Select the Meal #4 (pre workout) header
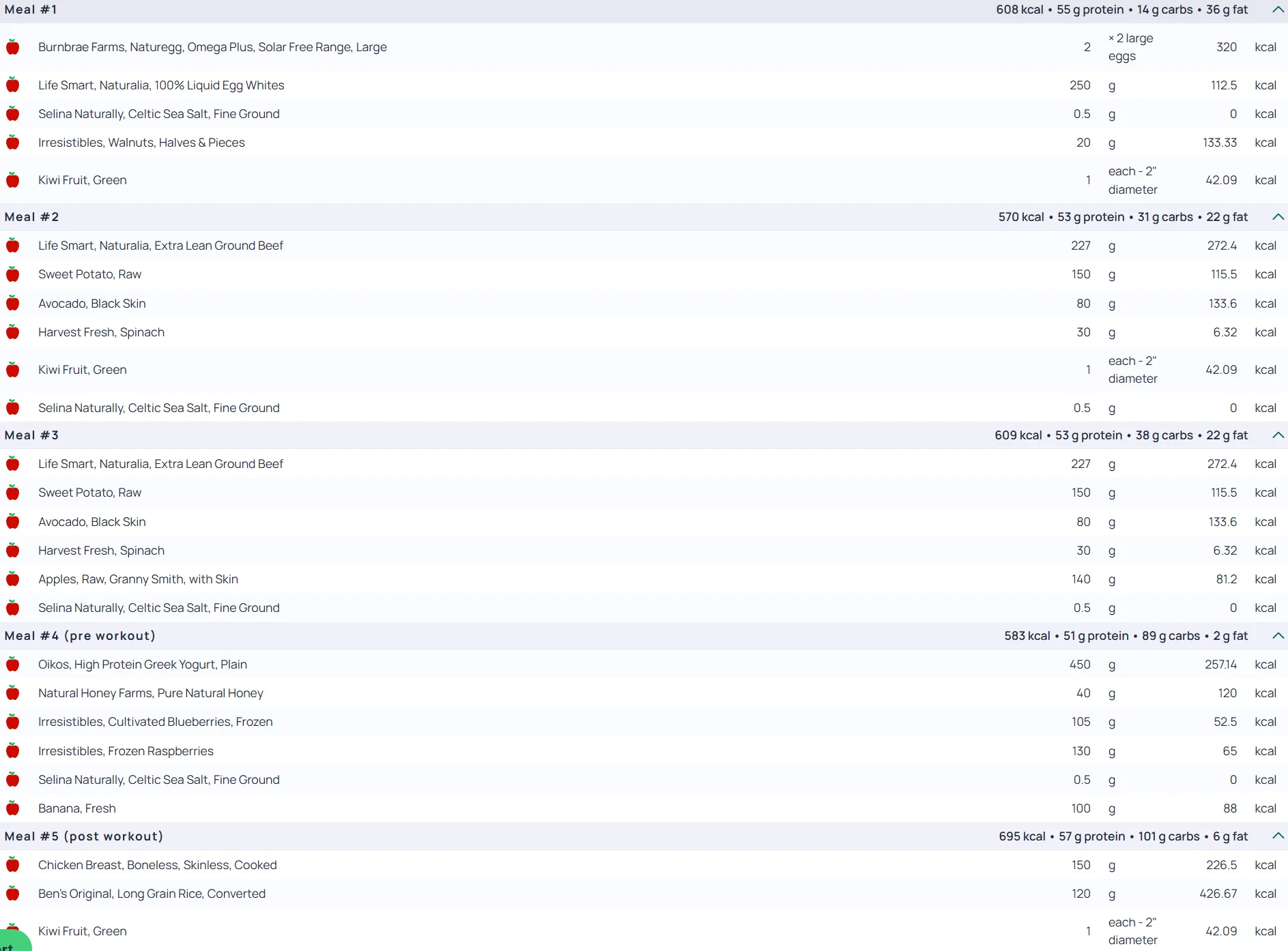 pos(80,636)
